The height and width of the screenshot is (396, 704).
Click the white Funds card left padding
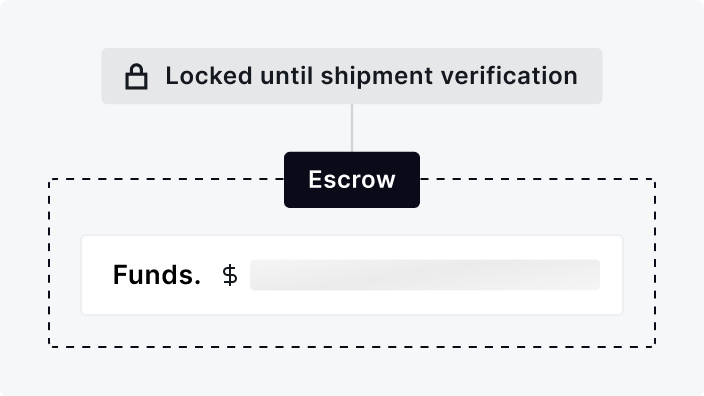[97, 275]
